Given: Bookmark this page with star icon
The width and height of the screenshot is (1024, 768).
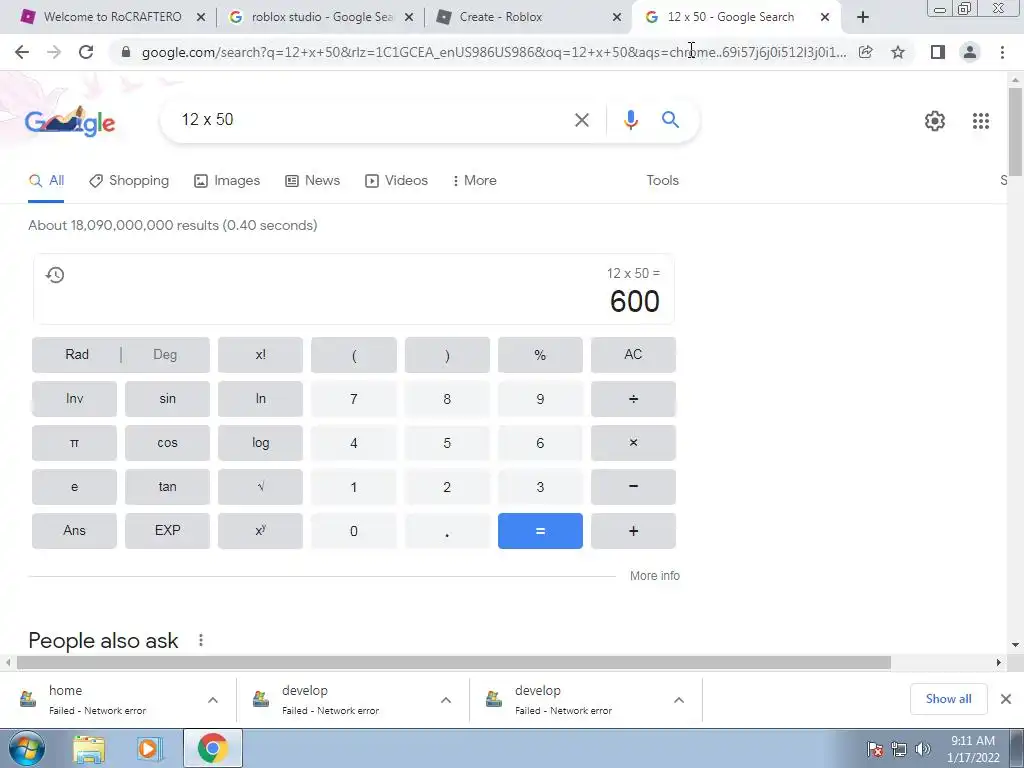Looking at the screenshot, I should 898,52.
